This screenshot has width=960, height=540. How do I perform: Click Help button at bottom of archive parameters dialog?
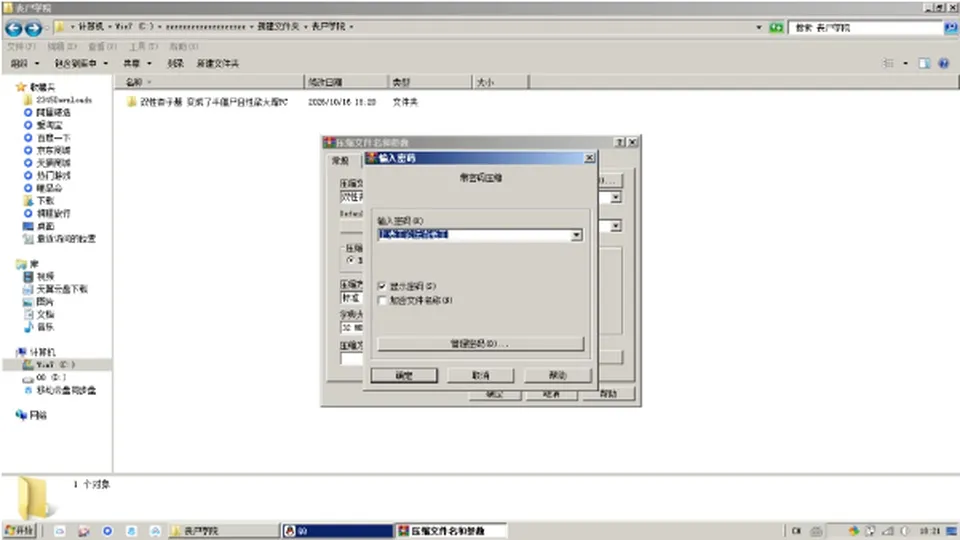click(x=608, y=394)
